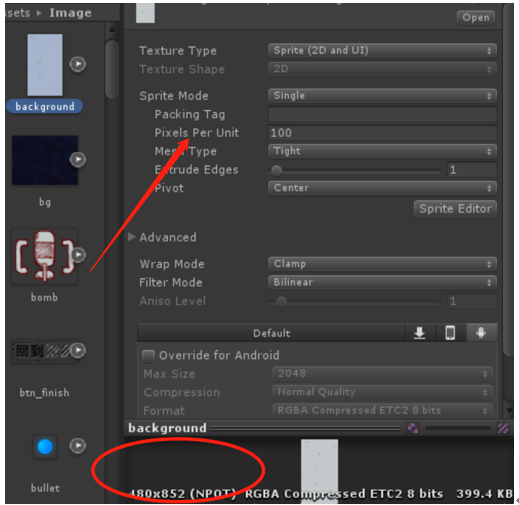Expand the bullet asset play arrow

(78, 446)
